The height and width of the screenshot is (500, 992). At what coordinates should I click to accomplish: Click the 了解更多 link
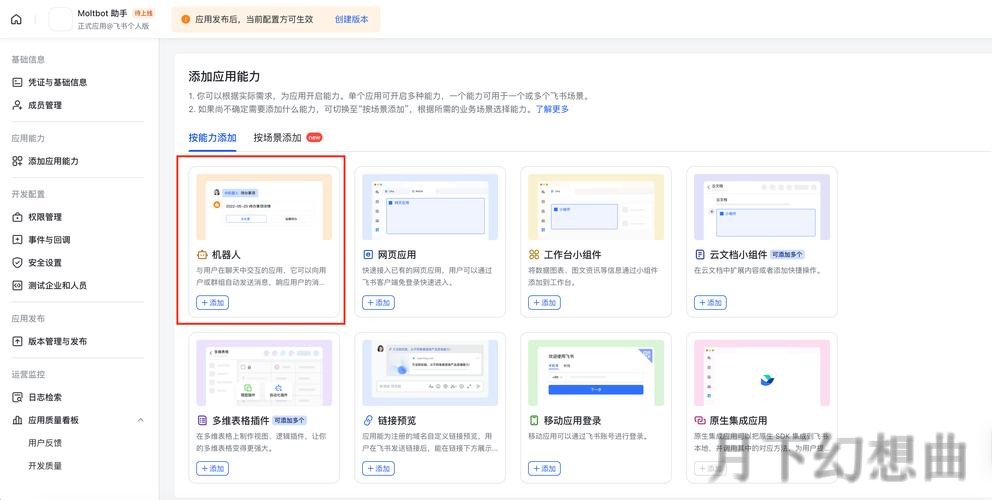click(x=552, y=109)
